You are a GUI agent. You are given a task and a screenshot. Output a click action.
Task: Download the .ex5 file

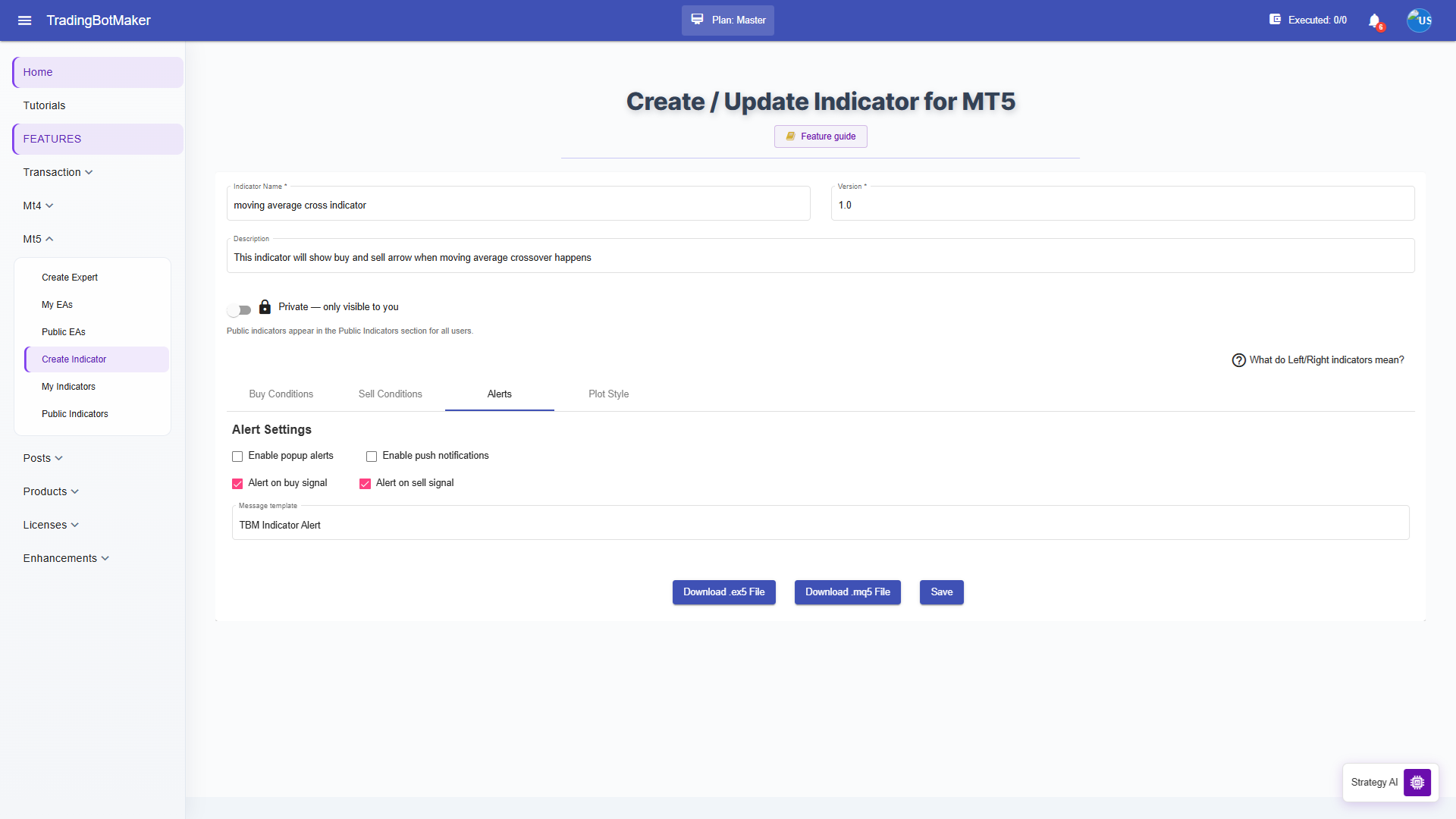coord(723,592)
